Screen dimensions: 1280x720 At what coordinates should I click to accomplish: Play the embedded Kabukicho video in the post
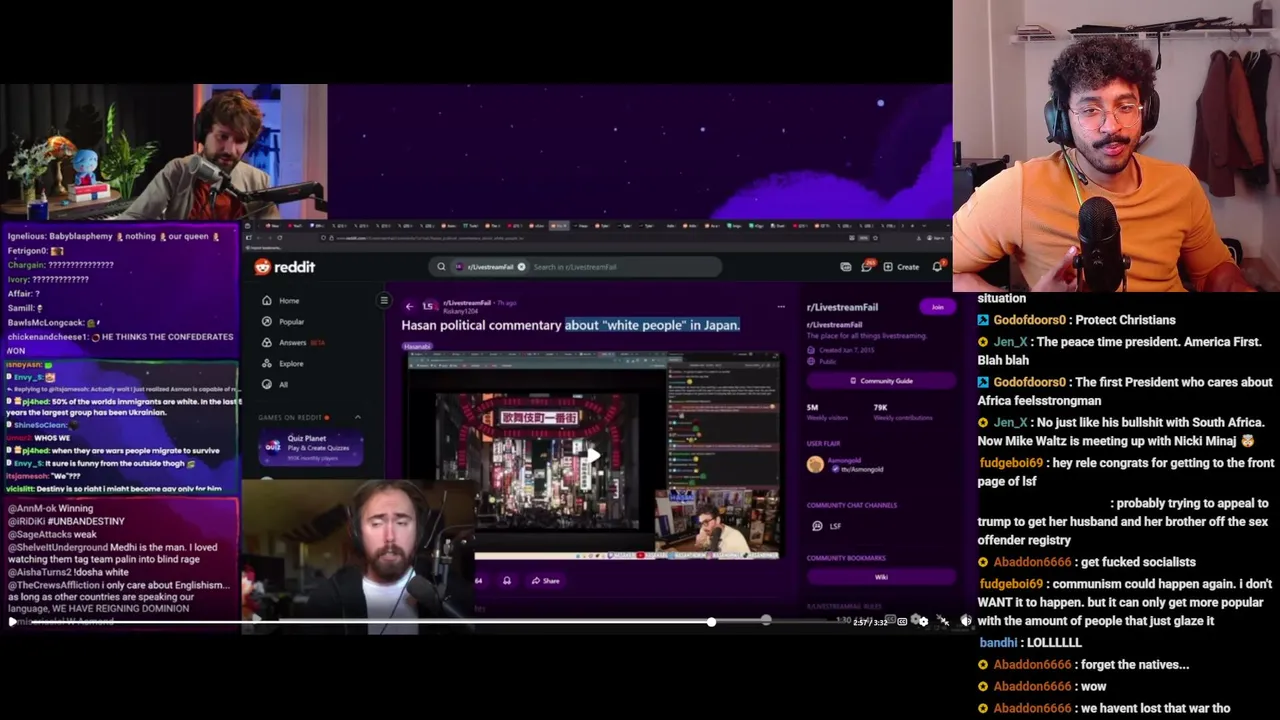pos(594,456)
